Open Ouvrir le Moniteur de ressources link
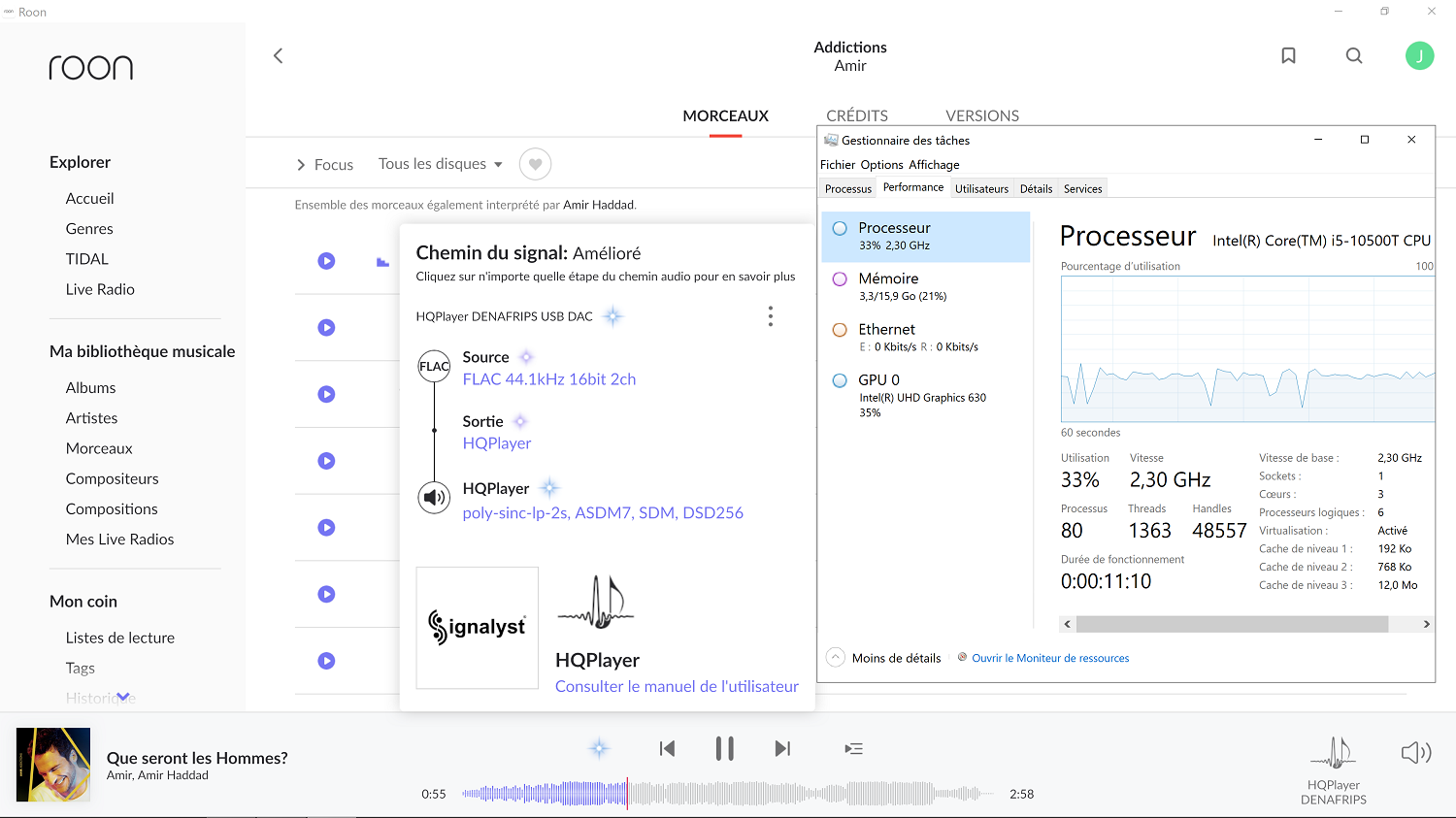This screenshot has width=1456, height=818. pos(1050,658)
